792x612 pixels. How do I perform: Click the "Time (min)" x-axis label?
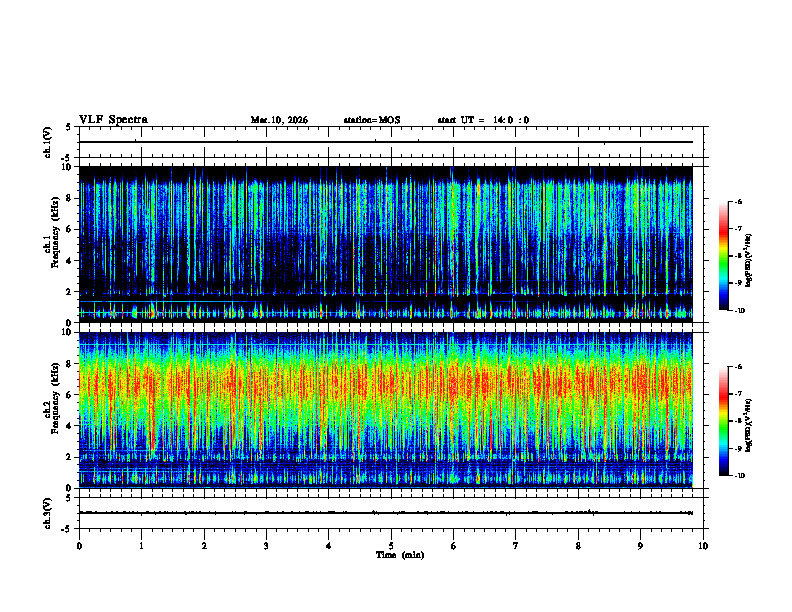(400, 555)
